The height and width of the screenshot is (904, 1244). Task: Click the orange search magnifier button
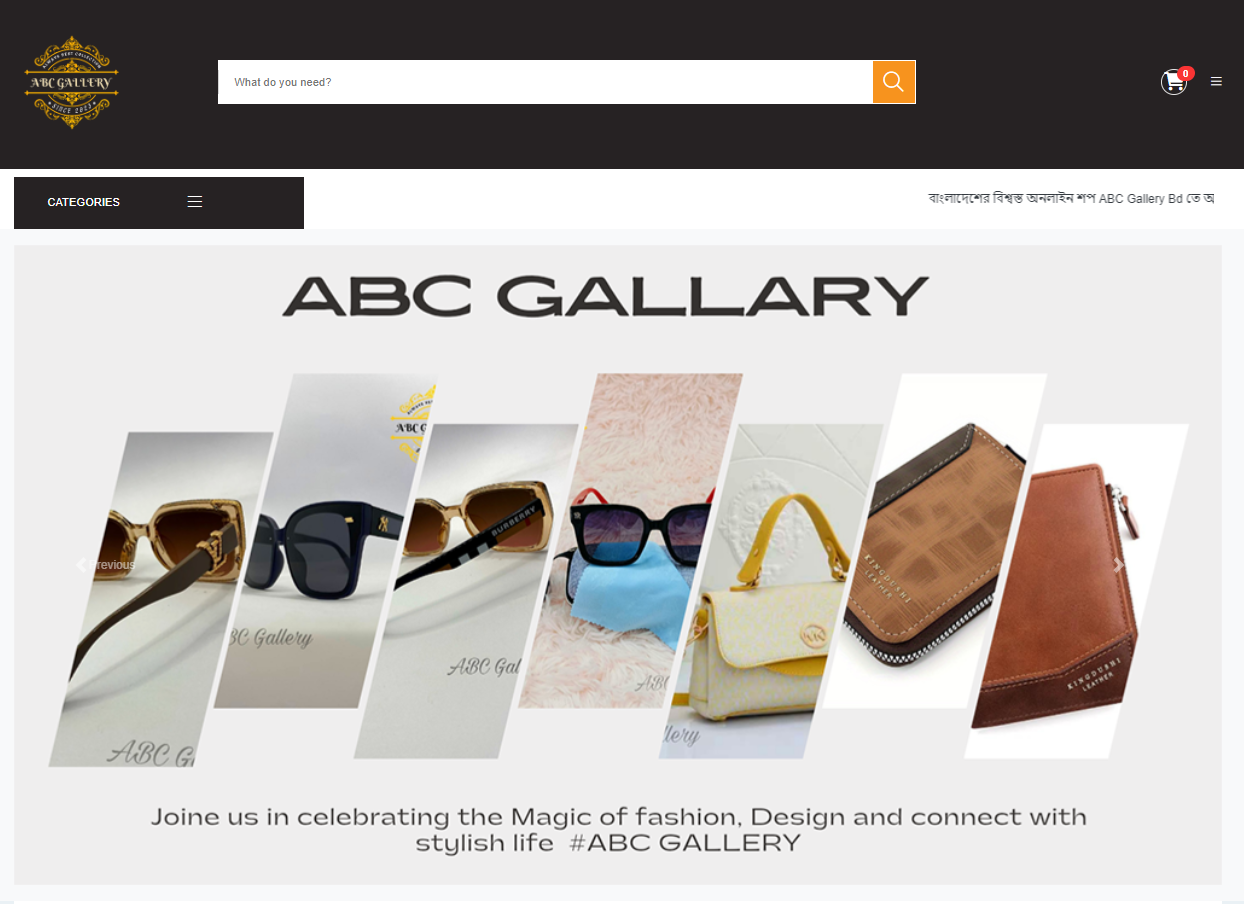894,82
